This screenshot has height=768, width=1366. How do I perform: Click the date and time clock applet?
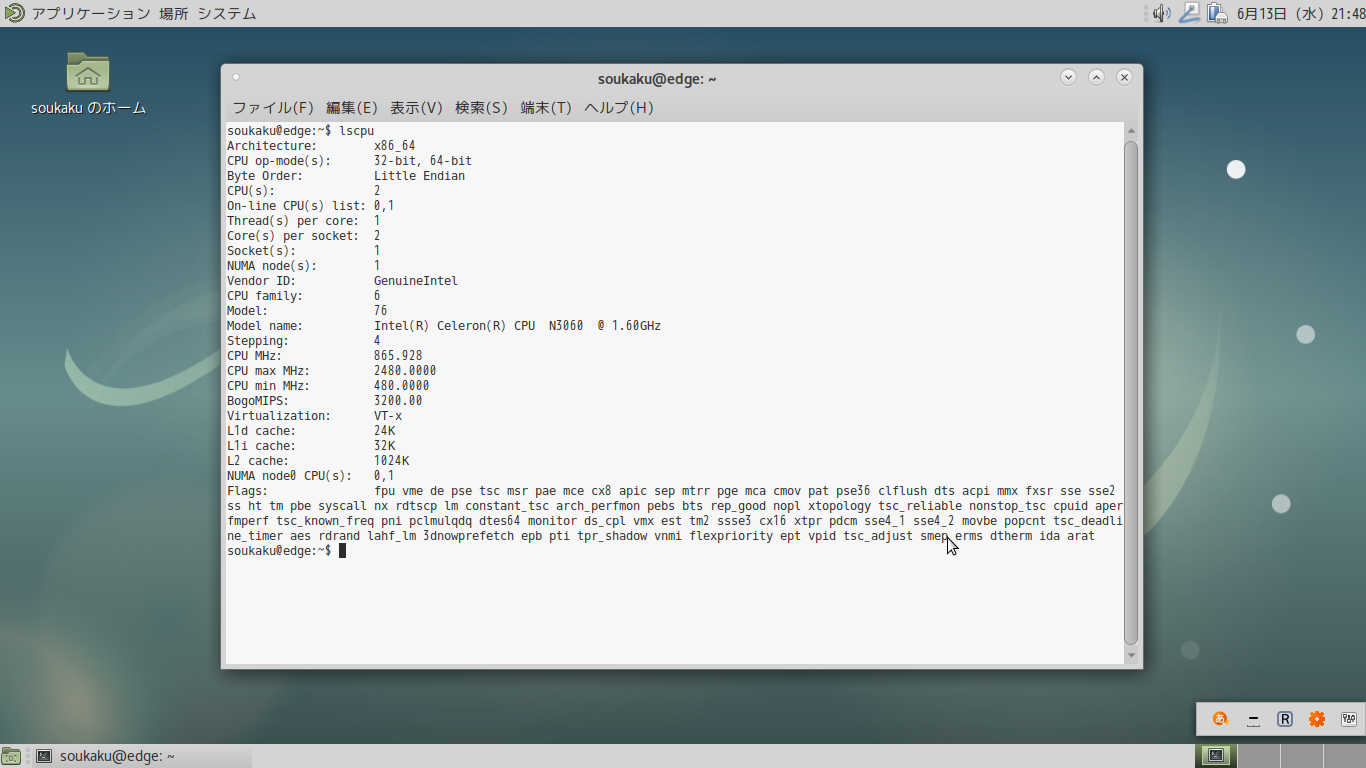click(1300, 14)
